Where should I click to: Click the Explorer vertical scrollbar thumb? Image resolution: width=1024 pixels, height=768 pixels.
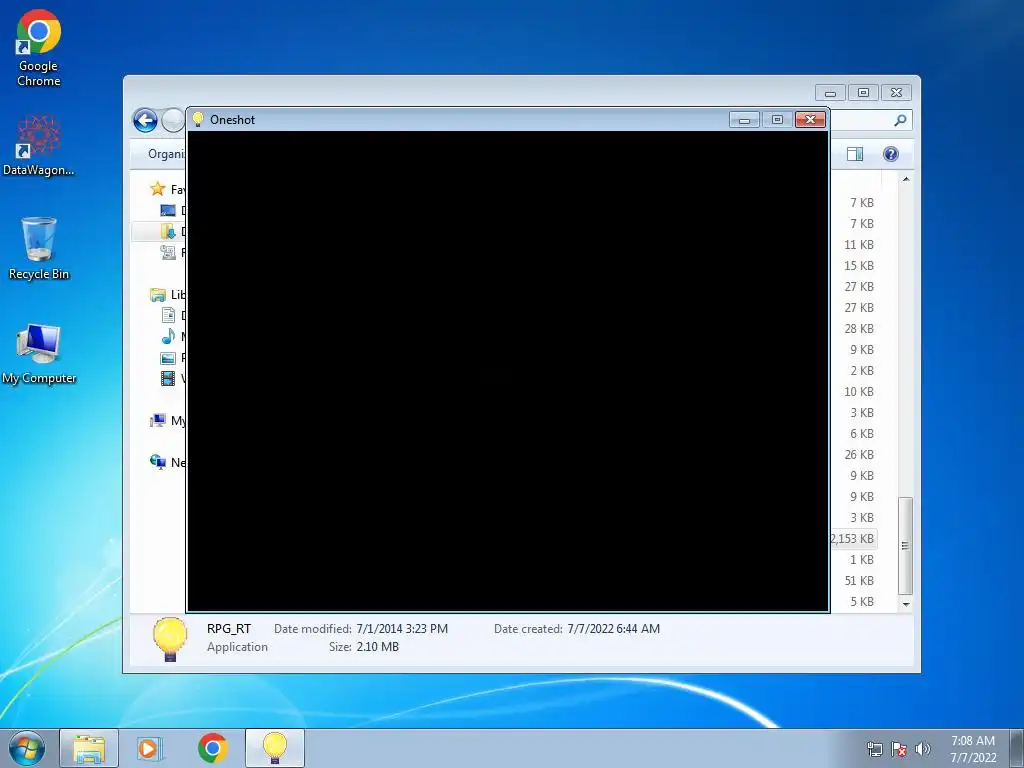click(905, 546)
